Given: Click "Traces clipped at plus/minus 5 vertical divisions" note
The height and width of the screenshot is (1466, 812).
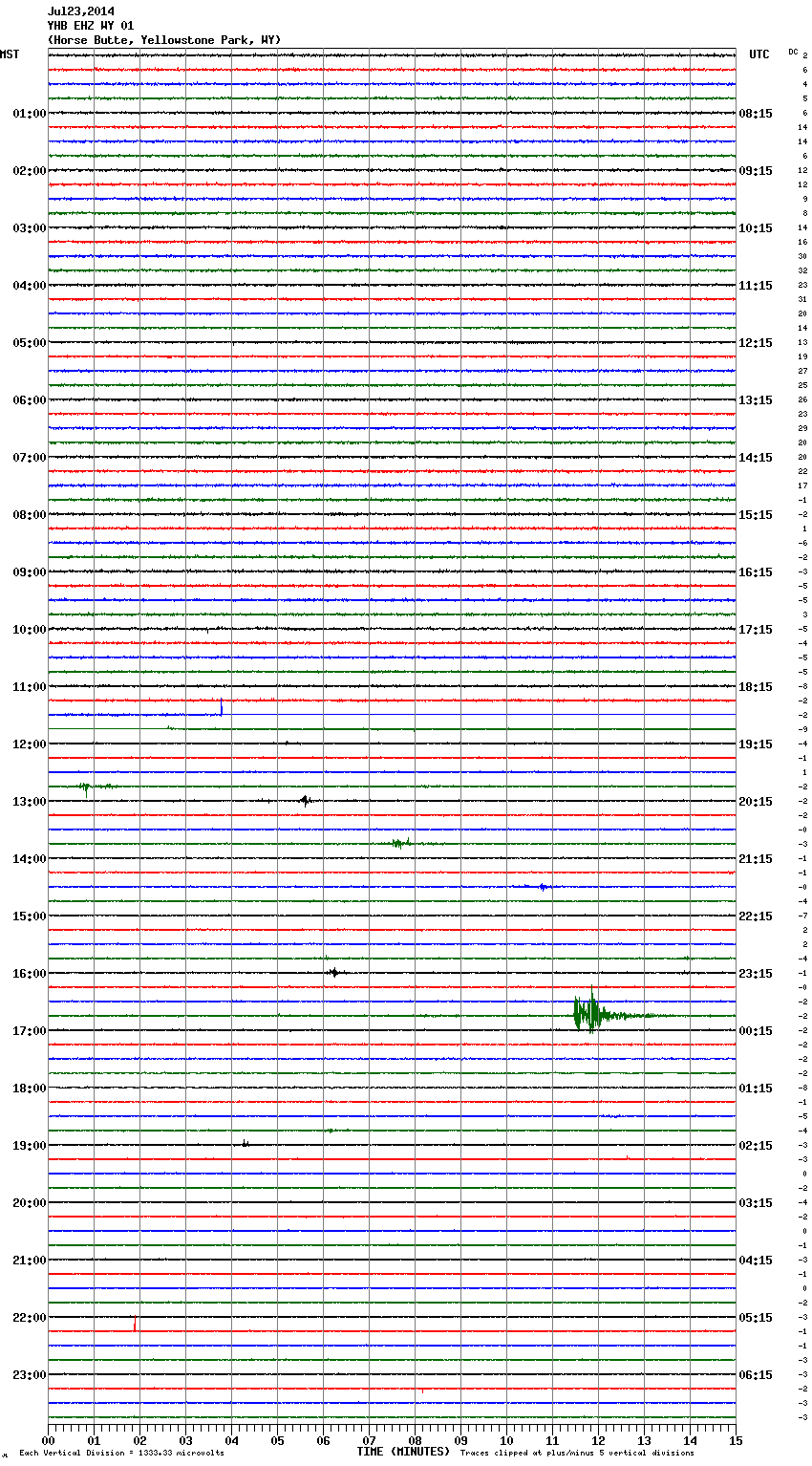Looking at the screenshot, I should coord(577,1454).
